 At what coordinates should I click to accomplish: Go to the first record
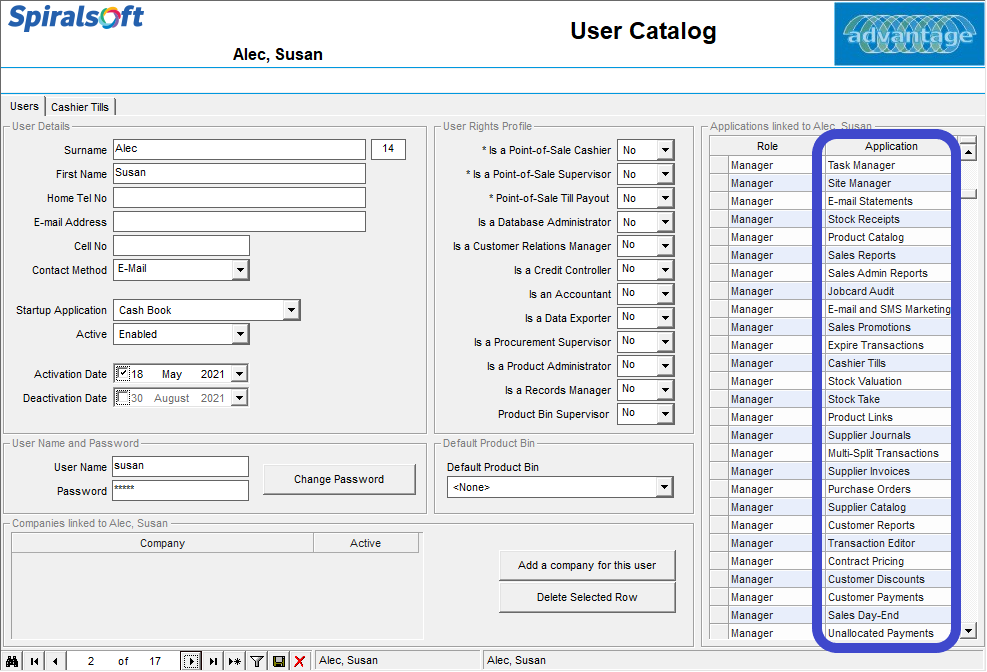click(35, 661)
